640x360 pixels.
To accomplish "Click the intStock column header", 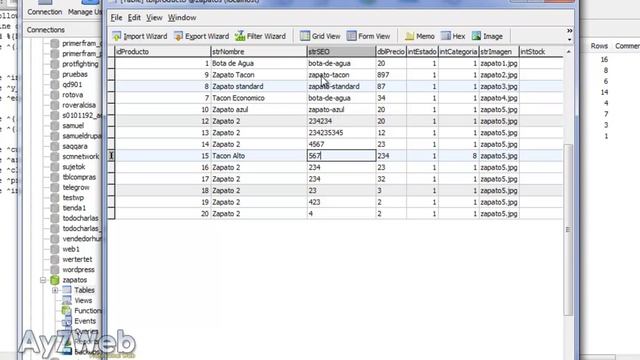I will click(x=541, y=52).
